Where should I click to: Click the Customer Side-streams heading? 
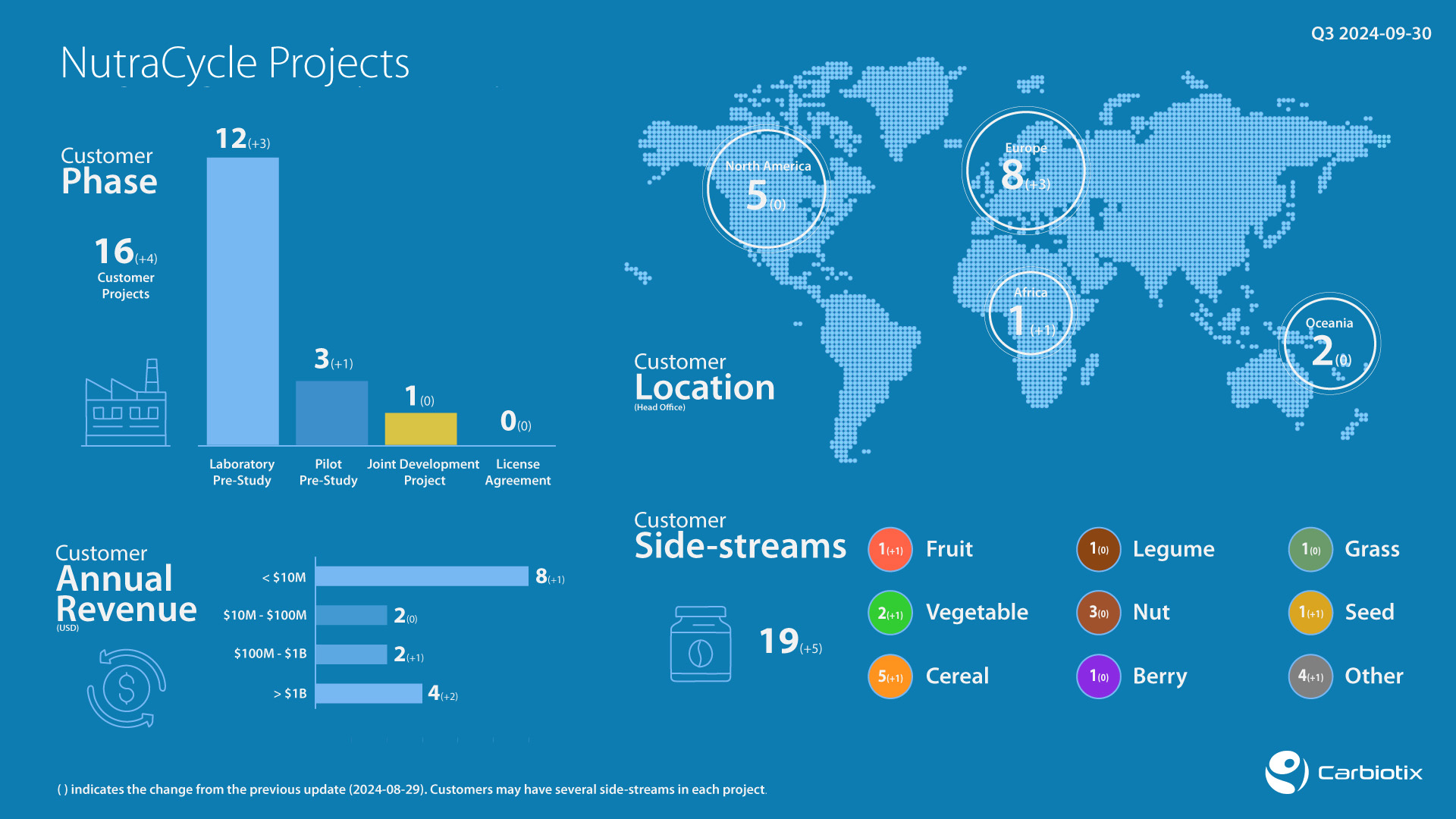pyautogui.click(x=740, y=536)
